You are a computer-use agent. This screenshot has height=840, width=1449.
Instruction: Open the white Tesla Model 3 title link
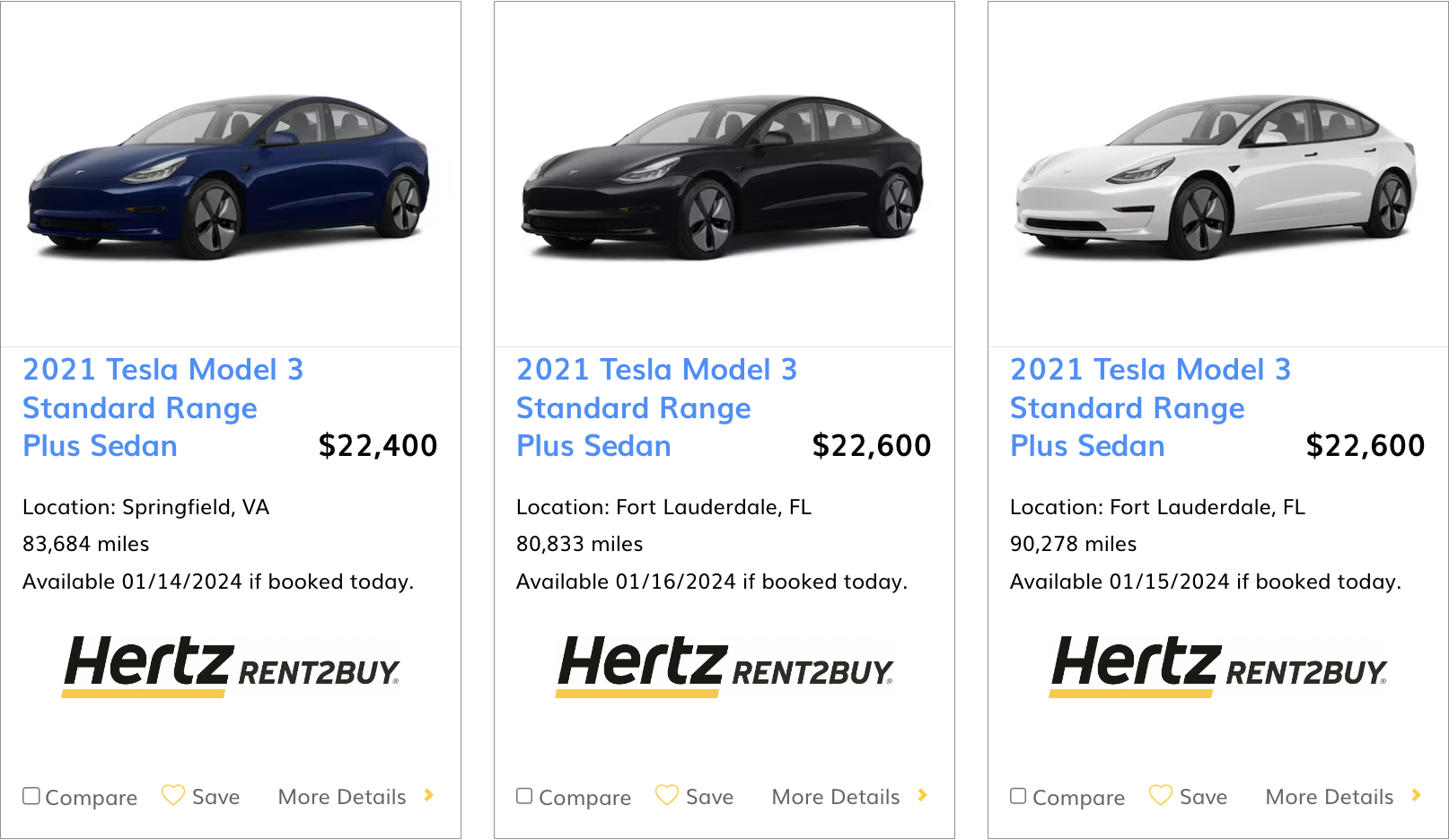pos(1150,407)
